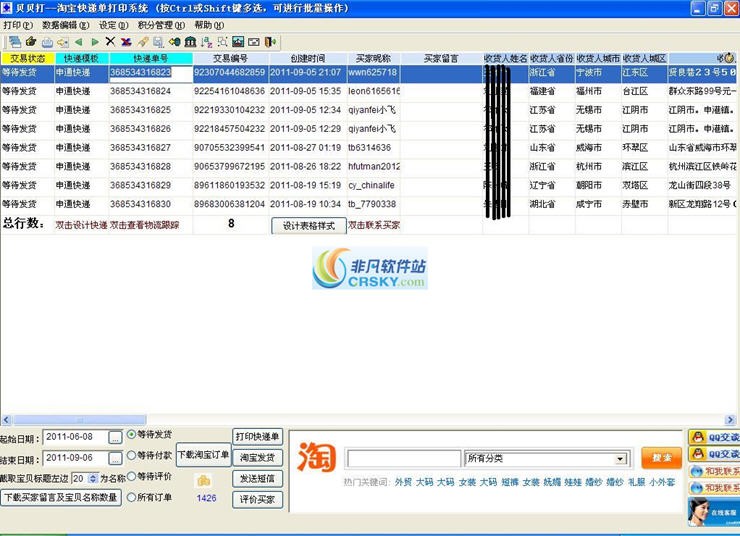Viewport: 740px width, 536px height.
Task: Click the gold coins icon above 1426
Action: pyautogui.click(x=204, y=481)
